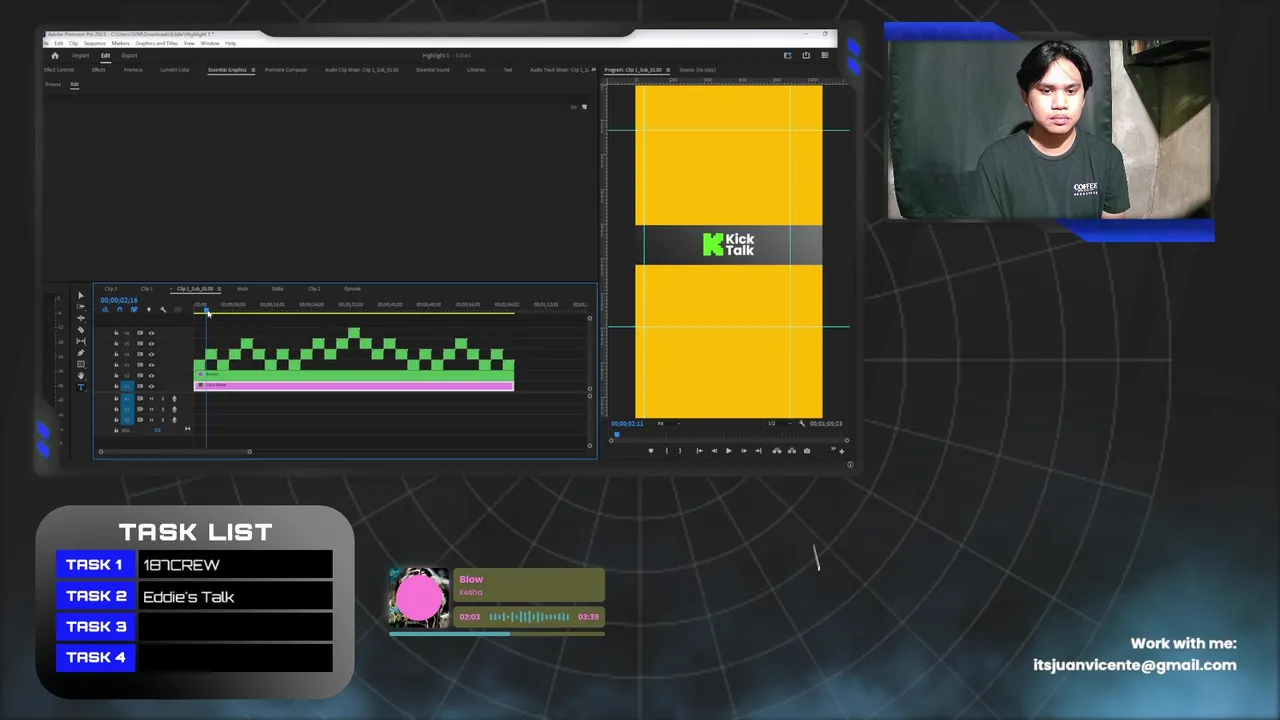Open the Clip 1_Sub_01:00 timeline panel menu

[x=219, y=289]
